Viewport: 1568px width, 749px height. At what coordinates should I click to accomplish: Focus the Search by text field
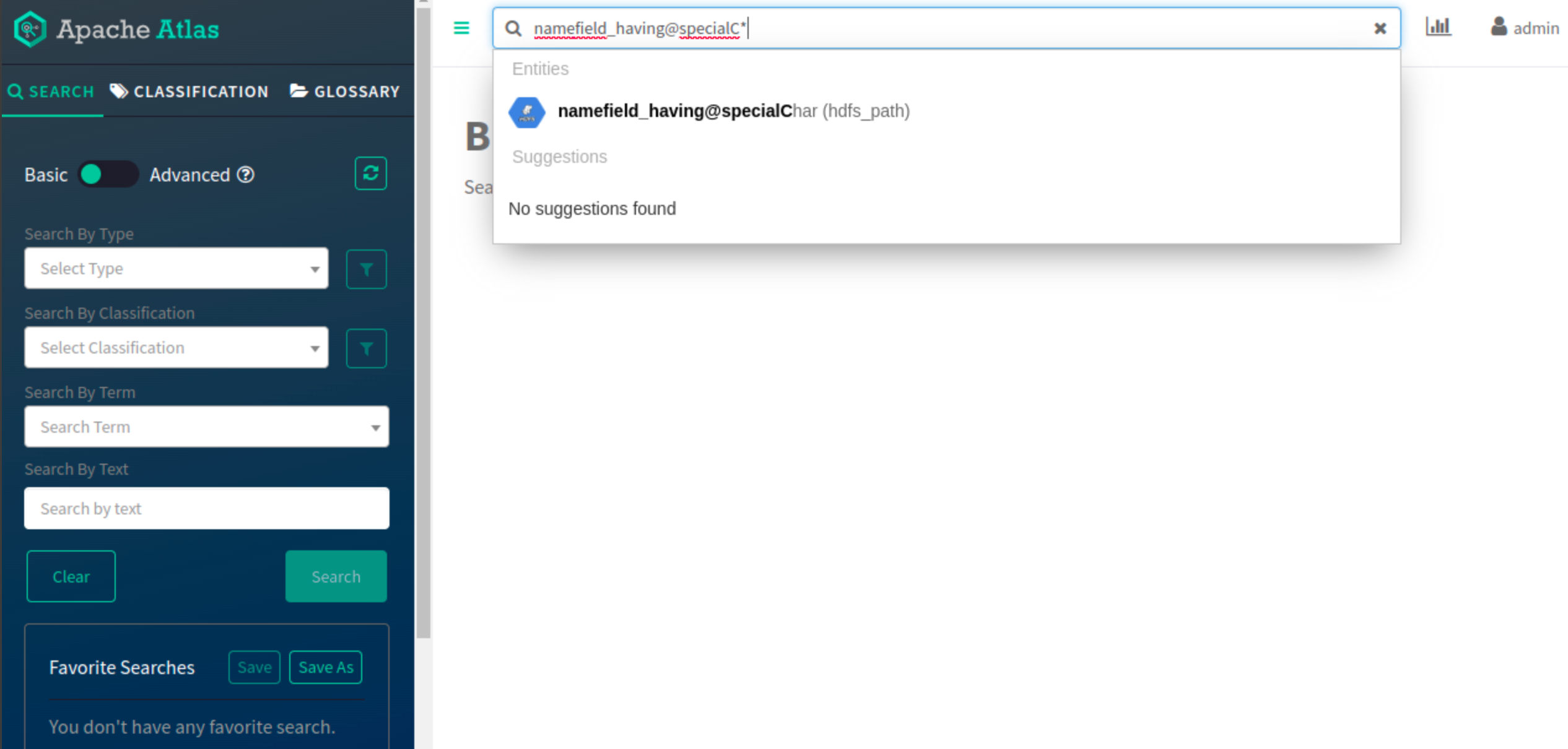point(206,509)
